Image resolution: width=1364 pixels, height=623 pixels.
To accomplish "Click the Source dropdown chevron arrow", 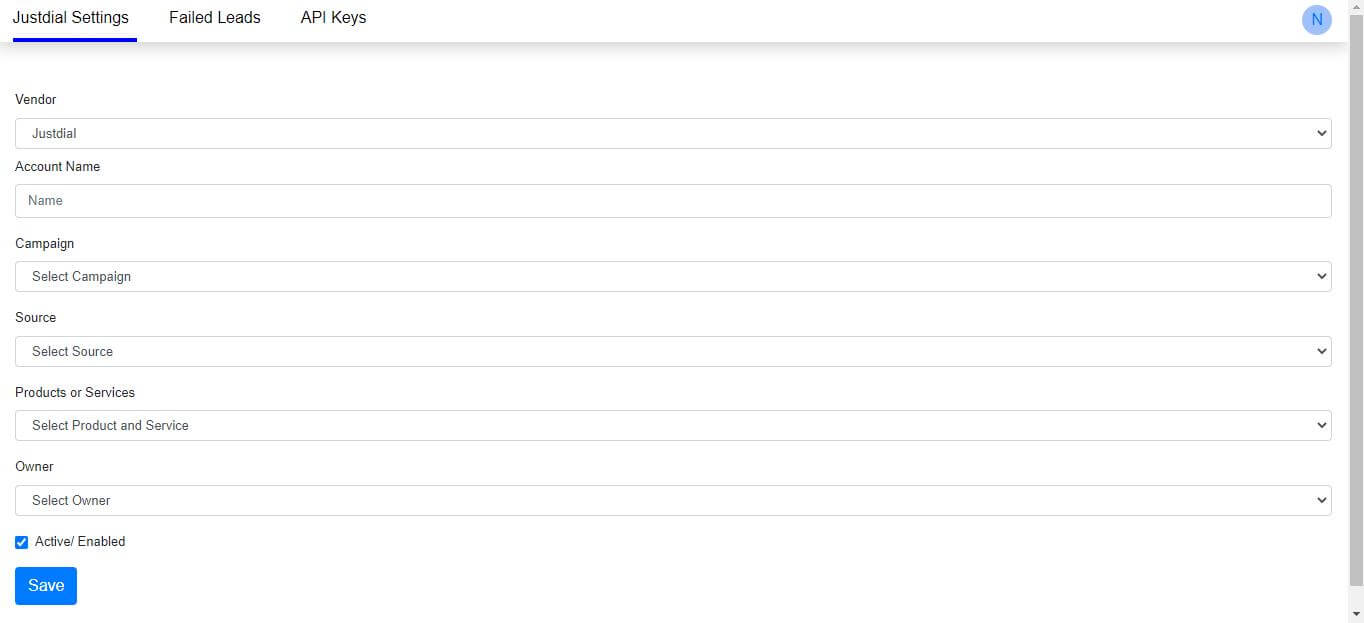I will point(1322,351).
